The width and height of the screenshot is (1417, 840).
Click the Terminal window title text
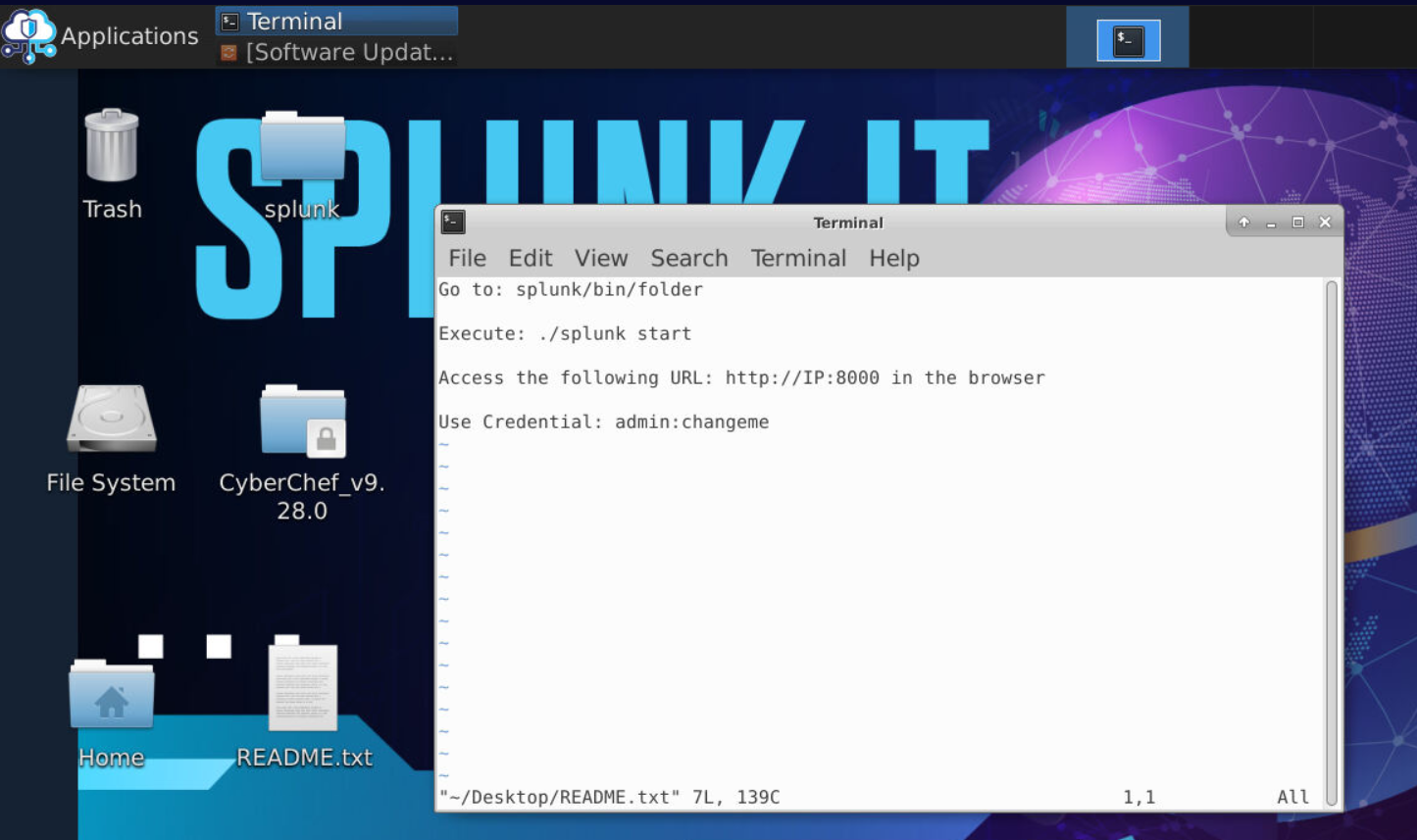pyautogui.click(x=848, y=222)
